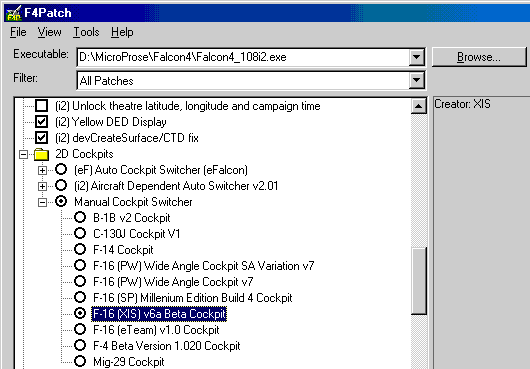Click the Creator: XIS text
The width and height of the screenshot is (530, 369).
click(x=462, y=104)
